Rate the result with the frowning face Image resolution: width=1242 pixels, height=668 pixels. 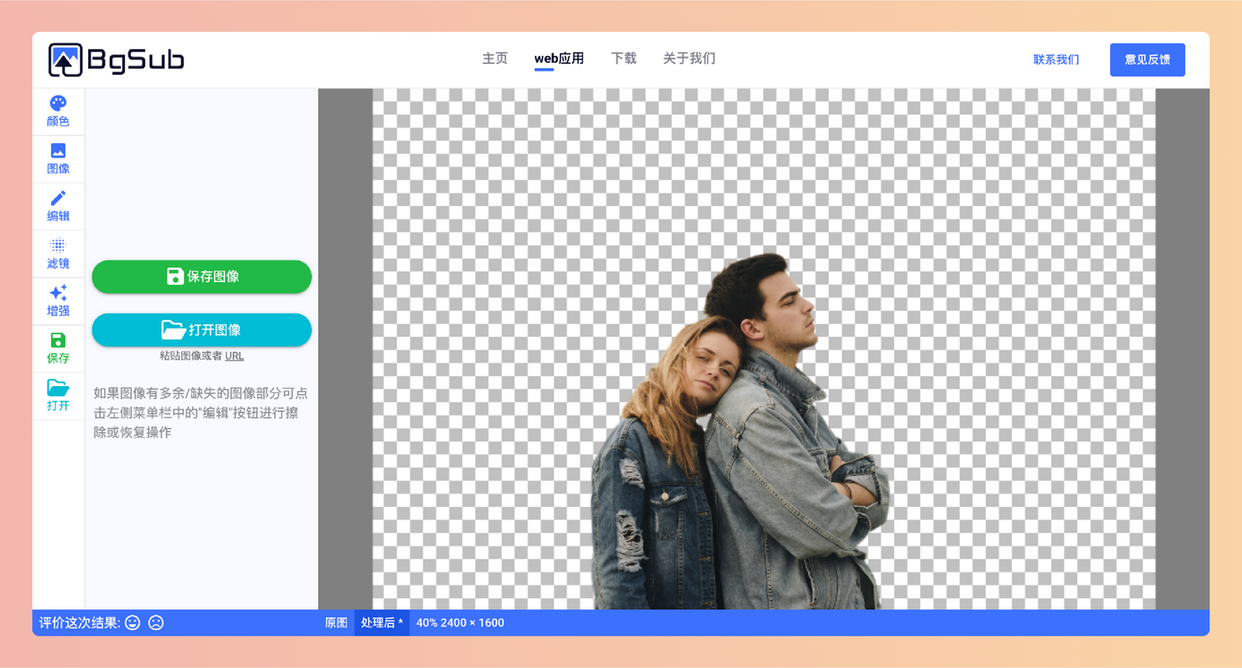(153, 622)
